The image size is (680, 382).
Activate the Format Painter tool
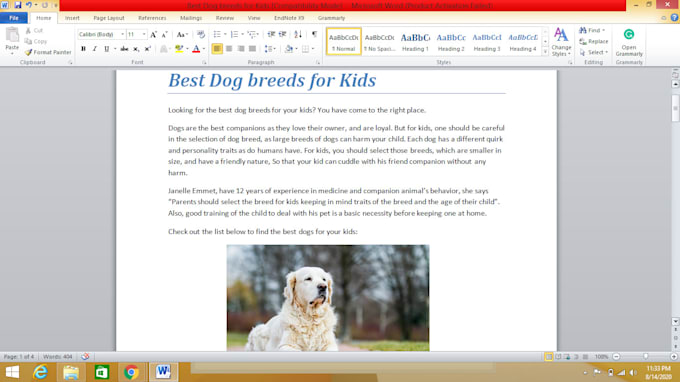(x=48, y=52)
